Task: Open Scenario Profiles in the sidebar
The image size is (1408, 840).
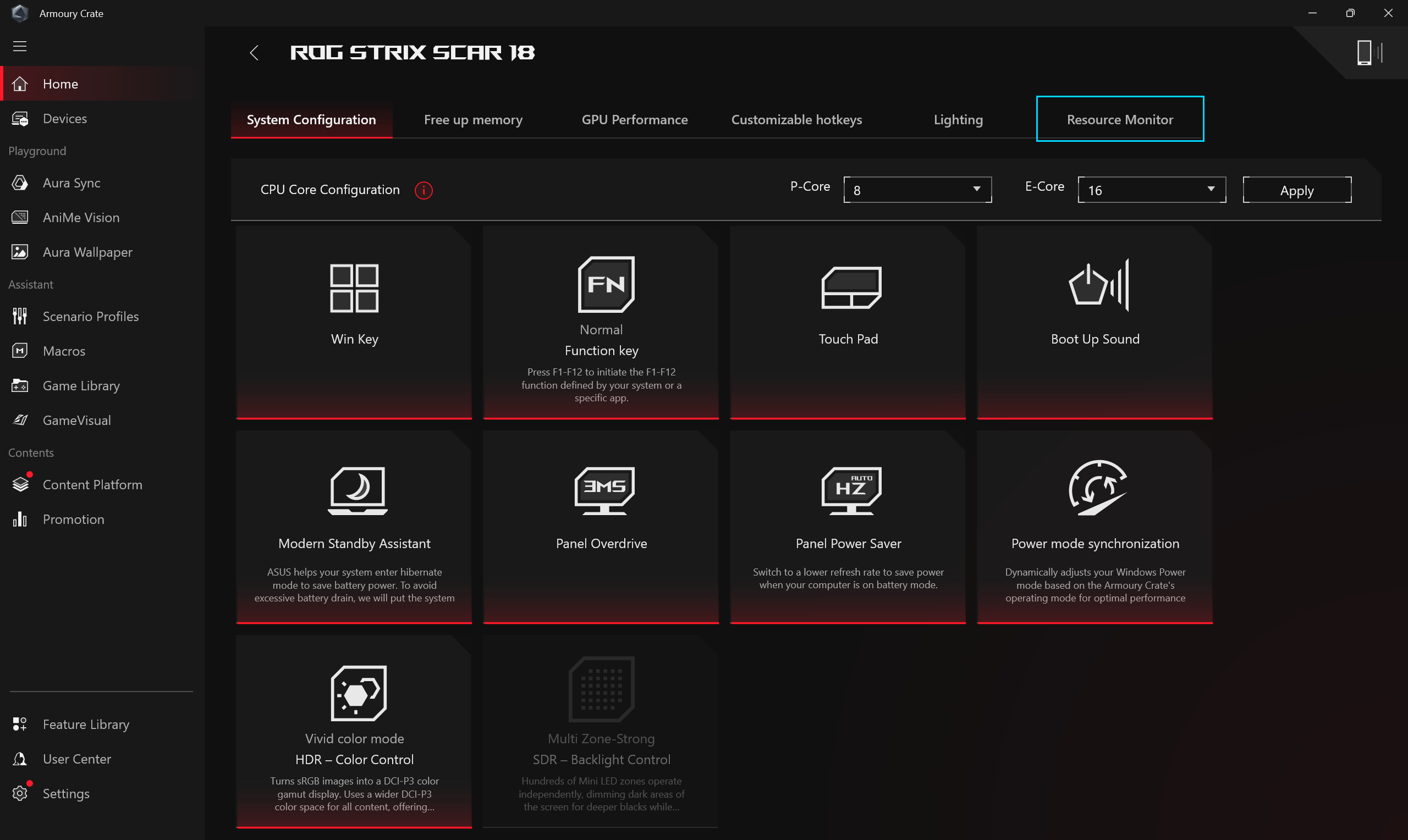Action: [102, 317]
